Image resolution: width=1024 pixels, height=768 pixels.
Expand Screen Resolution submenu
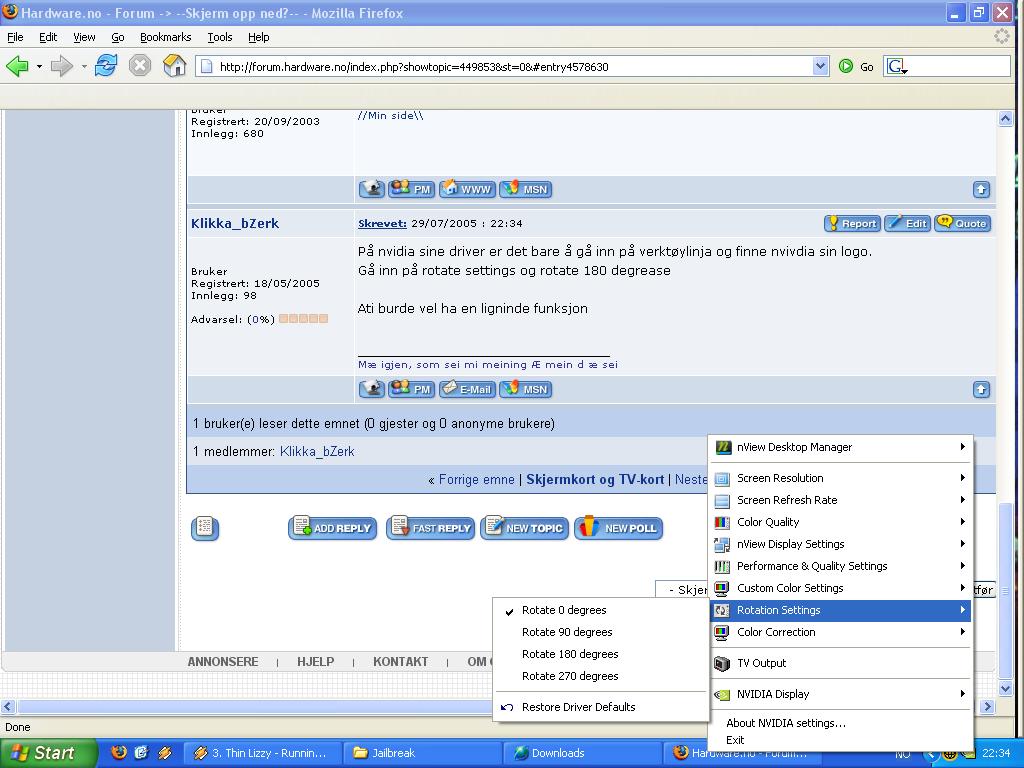841,478
